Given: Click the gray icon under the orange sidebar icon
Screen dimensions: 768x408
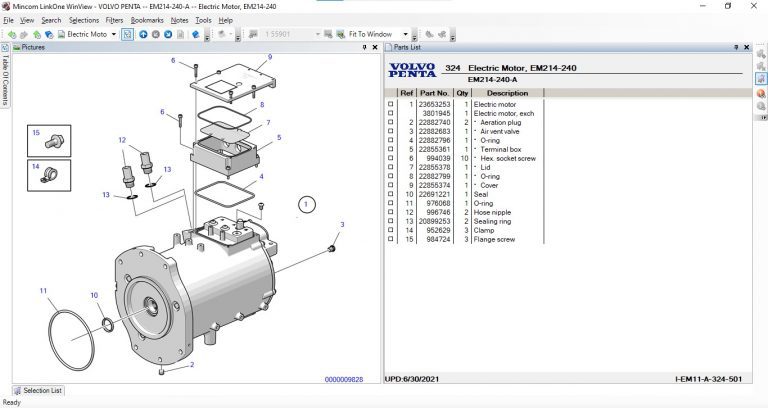Looking at the screenshot, I should [x=761, y=106].
